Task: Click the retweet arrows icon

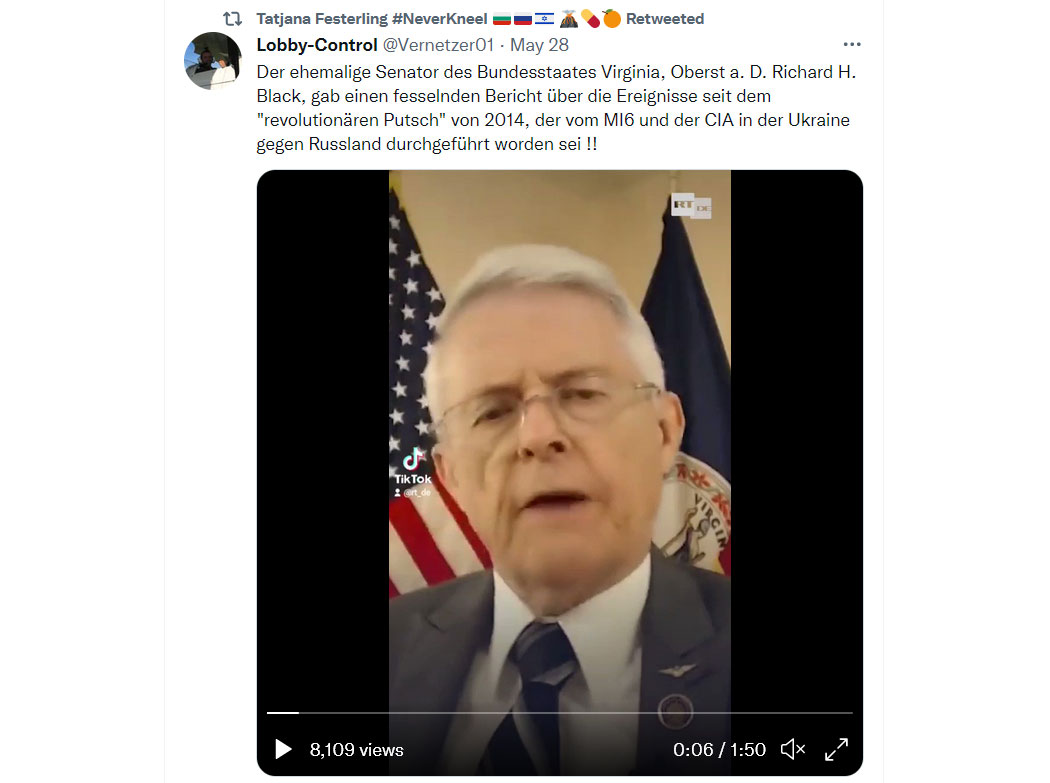Action: point(232,19)
